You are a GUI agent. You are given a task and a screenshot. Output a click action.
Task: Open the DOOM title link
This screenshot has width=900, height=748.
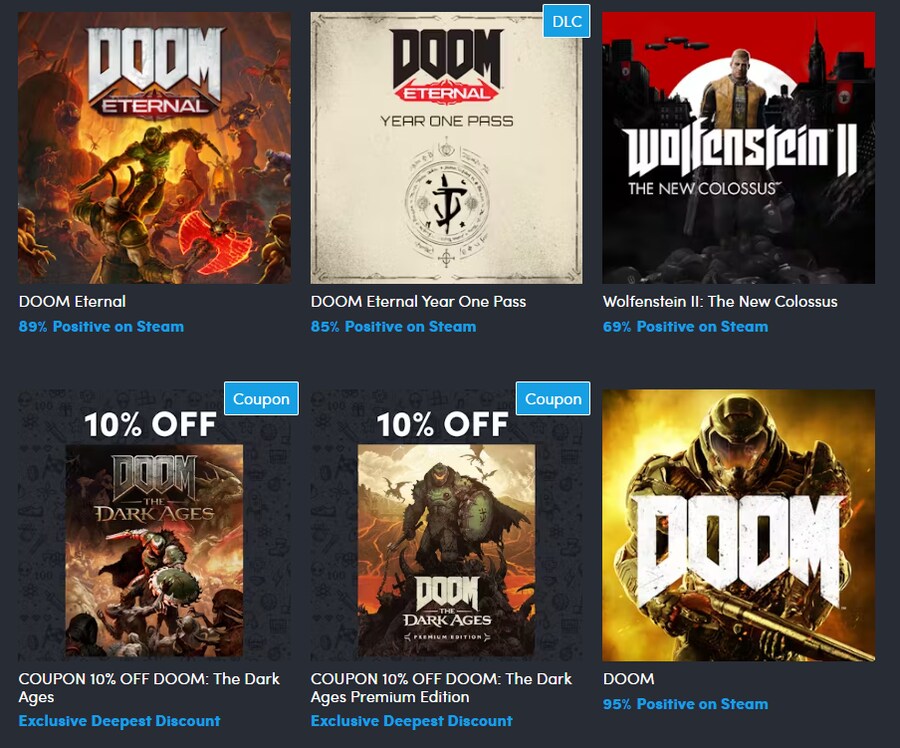629,679
